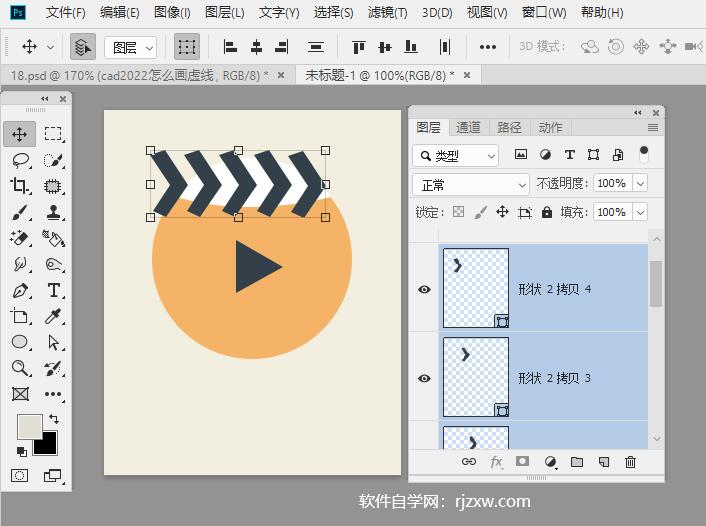Open the 滤镜(T) menu
This screenshot has height=526, width=706.
(387, 13)
